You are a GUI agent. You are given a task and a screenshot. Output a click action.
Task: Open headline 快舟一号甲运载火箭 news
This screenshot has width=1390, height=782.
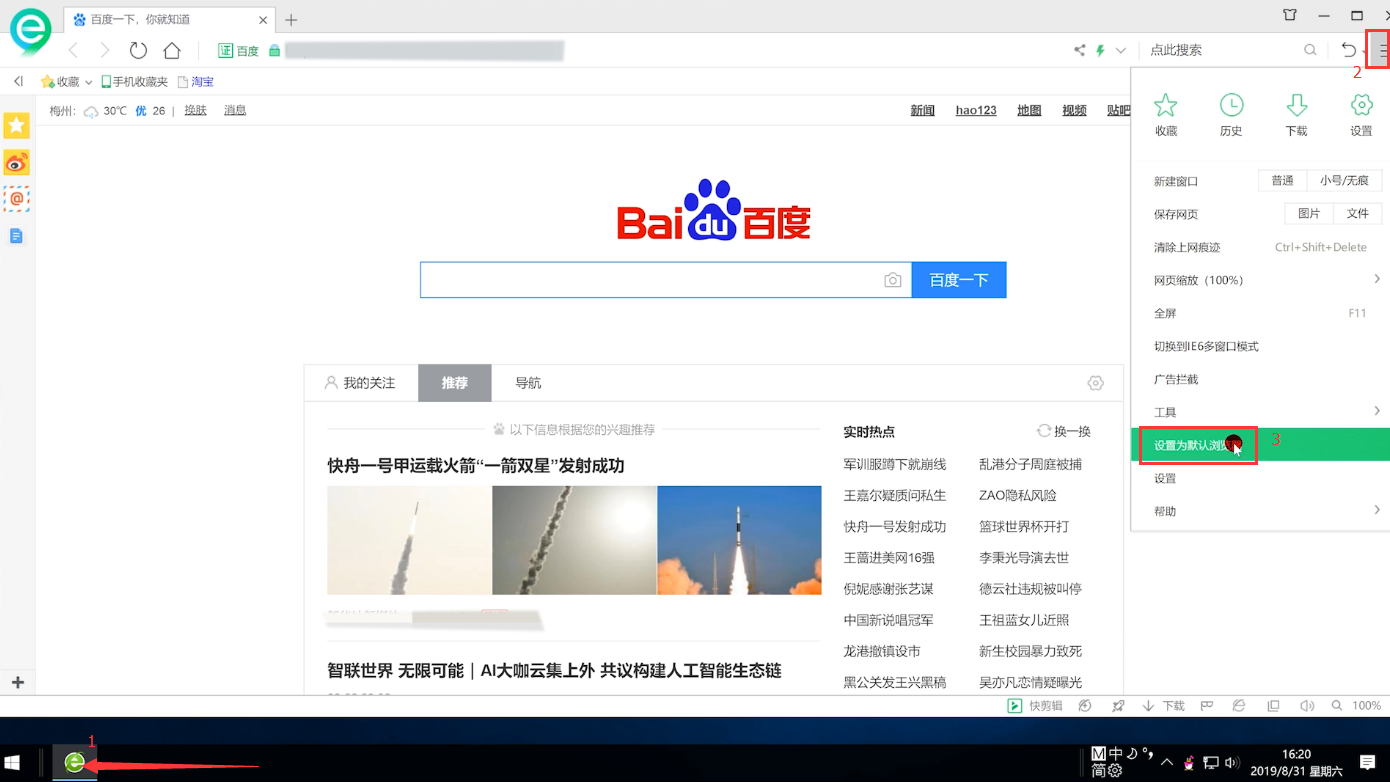click(x=476, y=466)
